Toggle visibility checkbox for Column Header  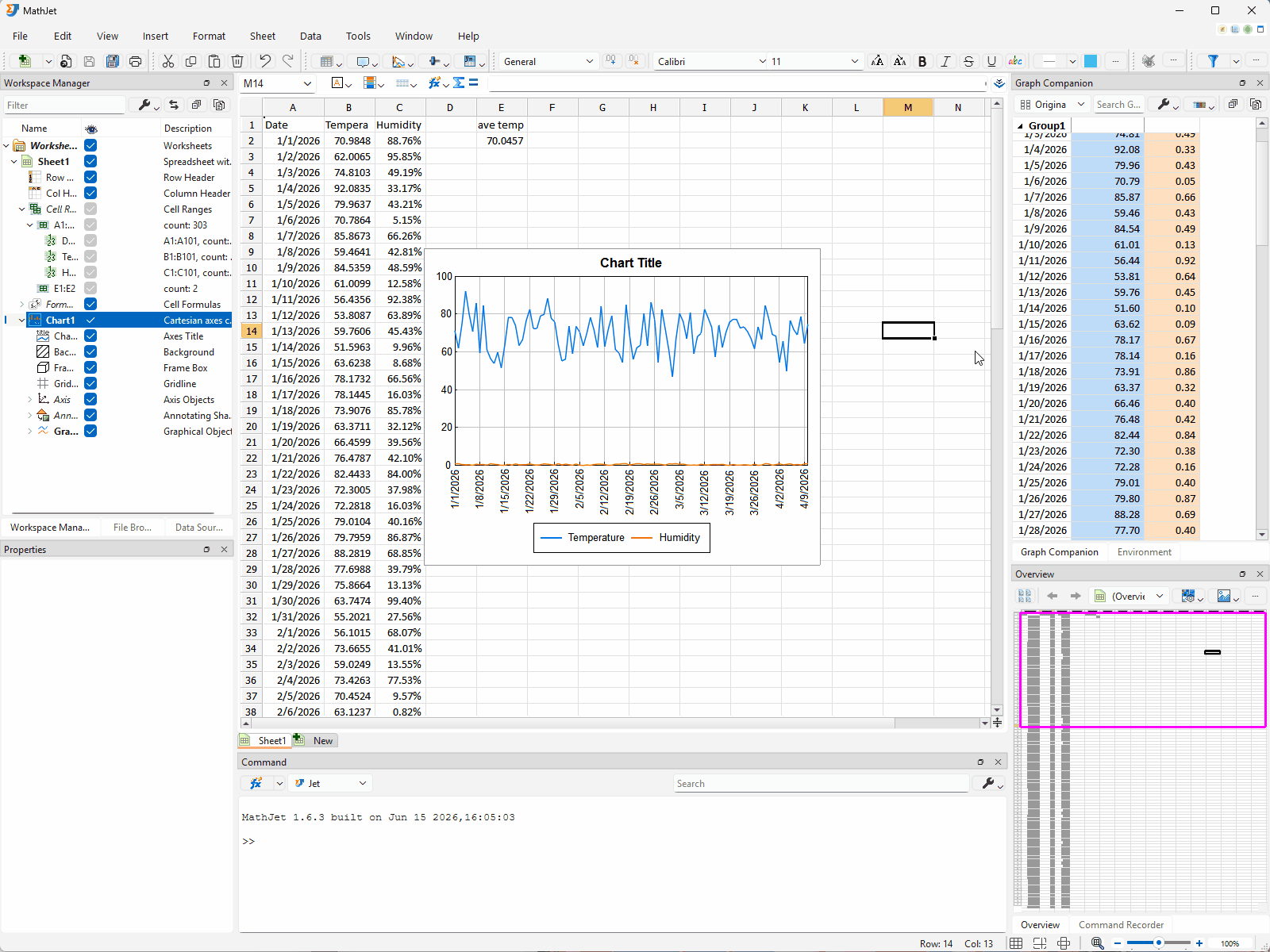click(x=90, y=193)
